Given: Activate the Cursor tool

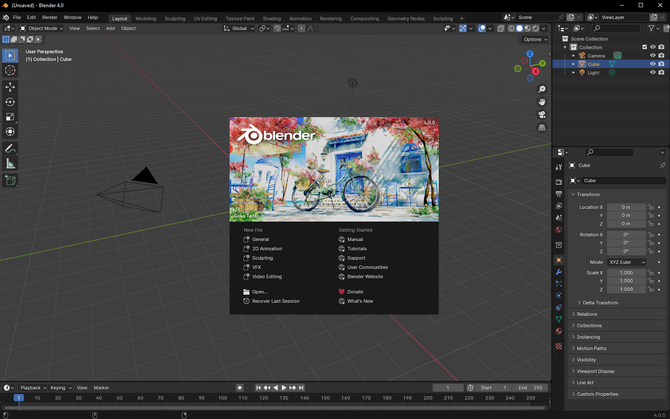Looking at the screenshot, I should point(10,70).
